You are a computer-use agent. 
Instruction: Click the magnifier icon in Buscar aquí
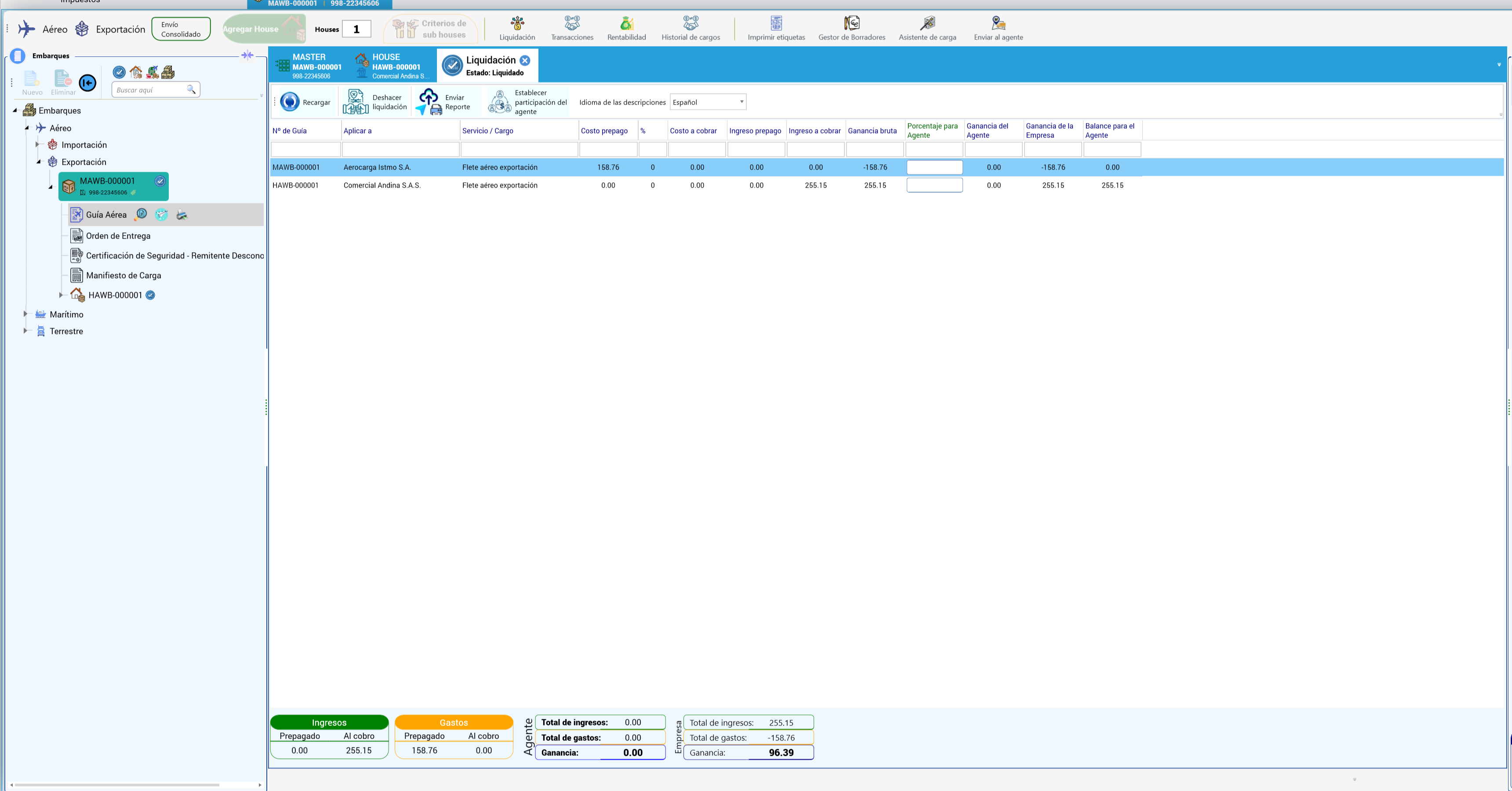point(191,90)
